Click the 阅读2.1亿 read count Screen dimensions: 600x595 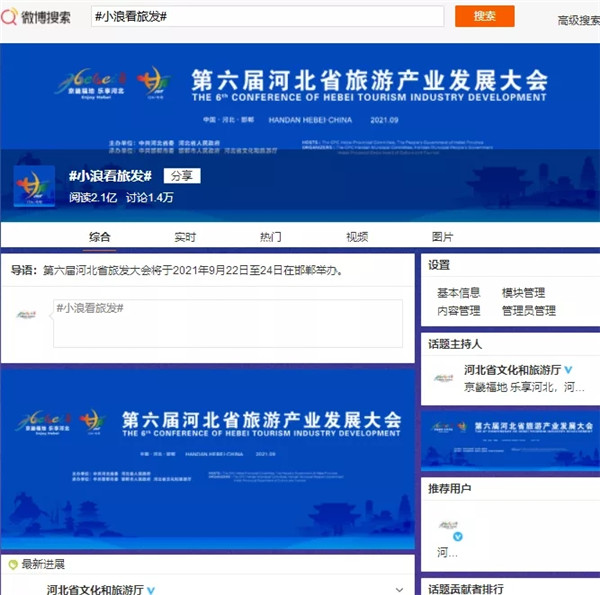(x=93, y=197)
